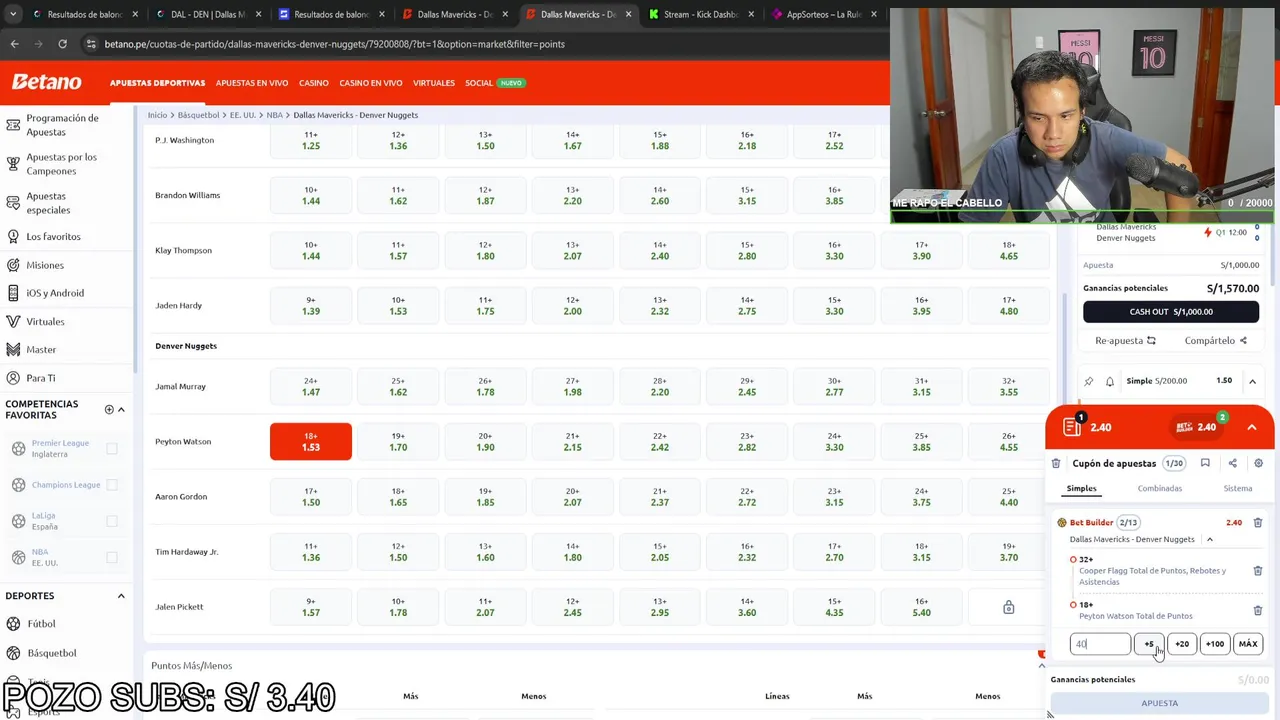This screenshot has width=1280, height=720.
Task: Click Betano logo
Action: pos(46,82)
